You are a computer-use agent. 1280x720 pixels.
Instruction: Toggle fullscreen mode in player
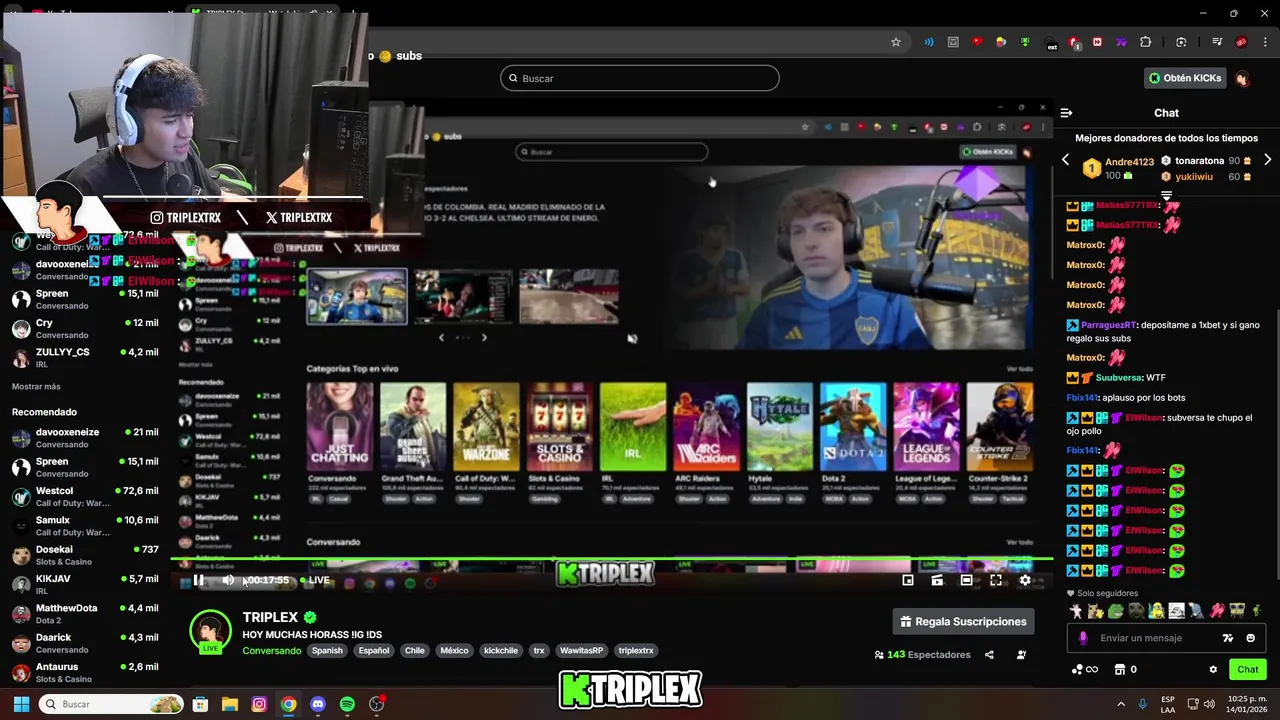(996, 580)
